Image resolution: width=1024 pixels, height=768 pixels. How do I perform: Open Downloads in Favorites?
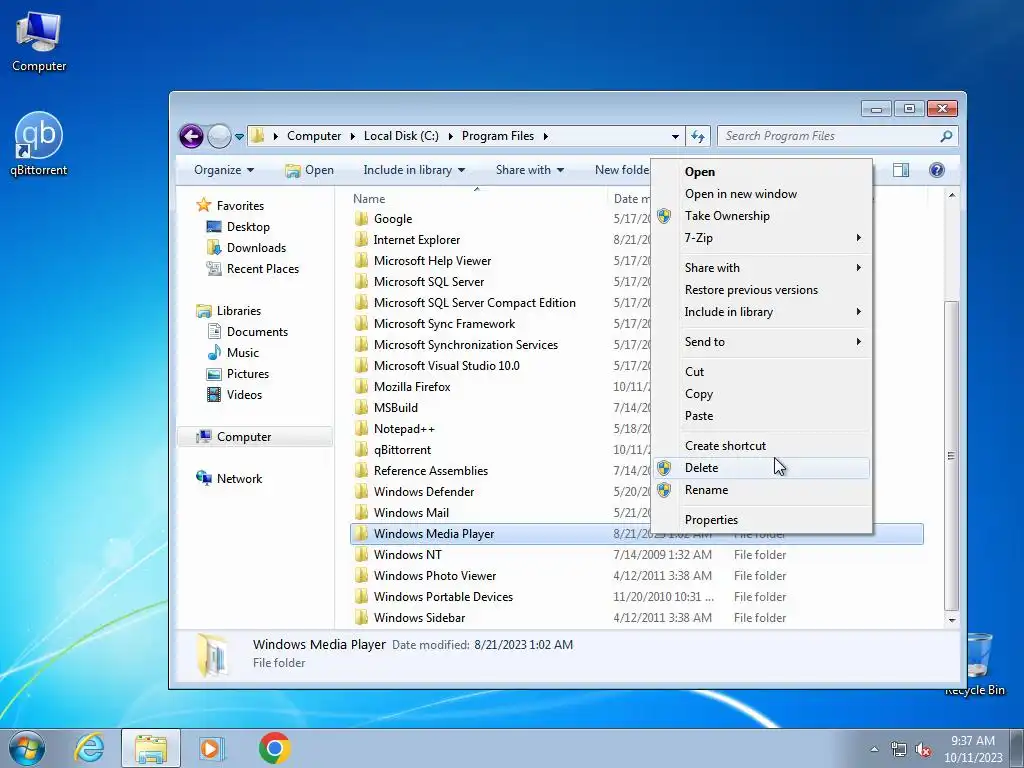point(256,248)
